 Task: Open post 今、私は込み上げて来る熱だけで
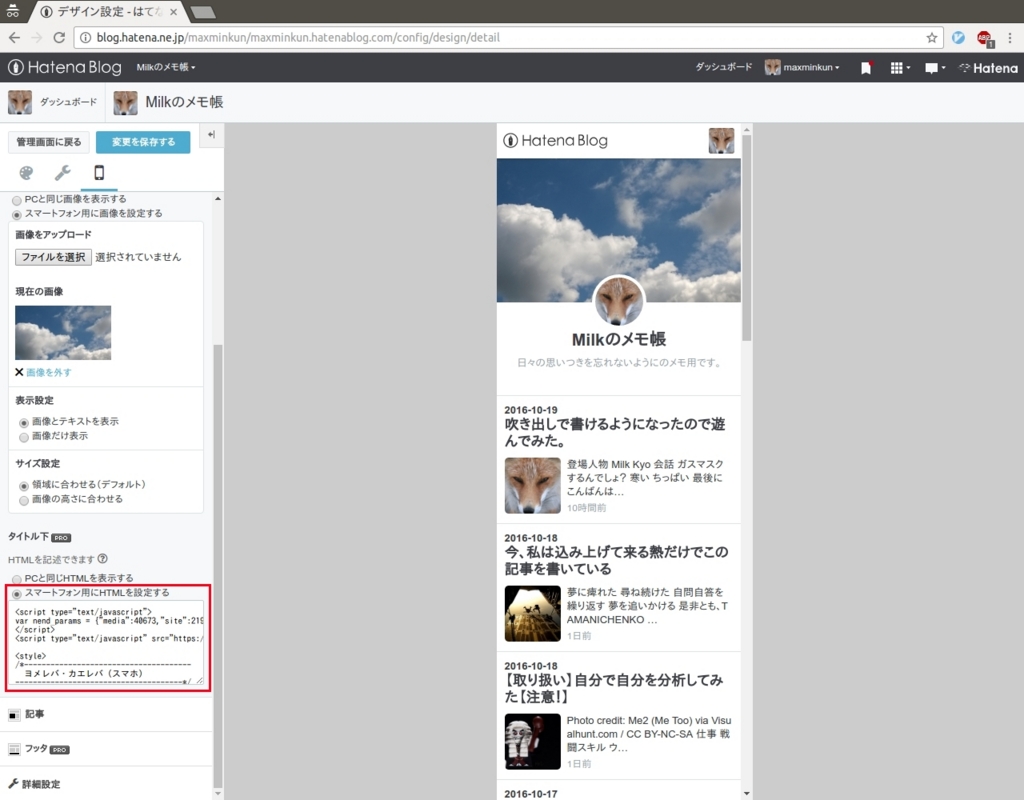[x=616, y=560]
